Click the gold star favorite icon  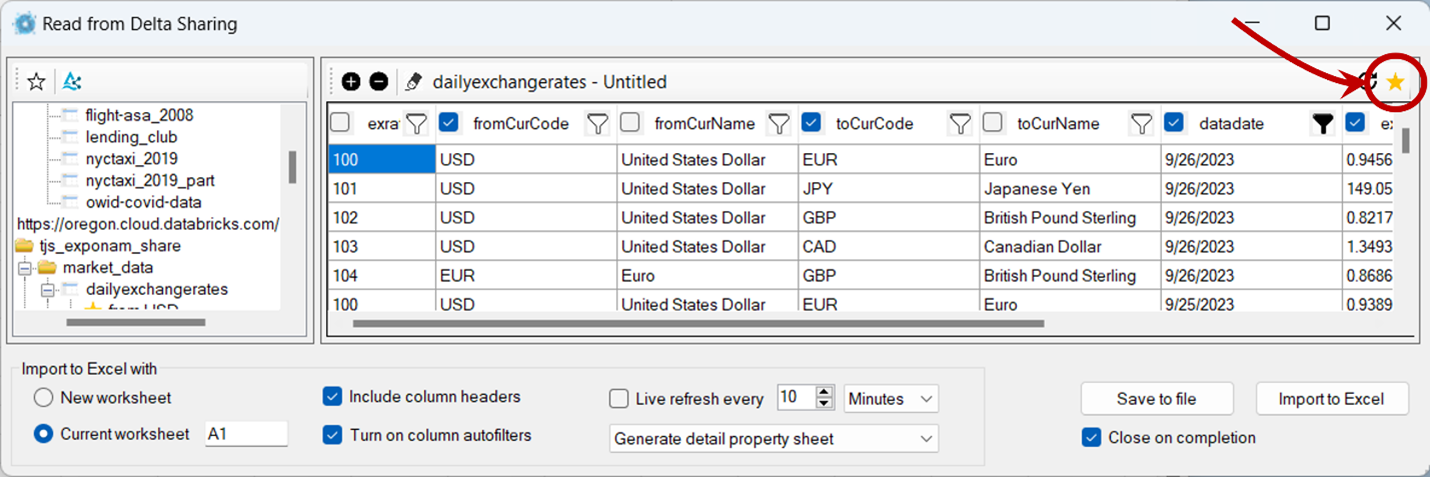(1395, 83)
